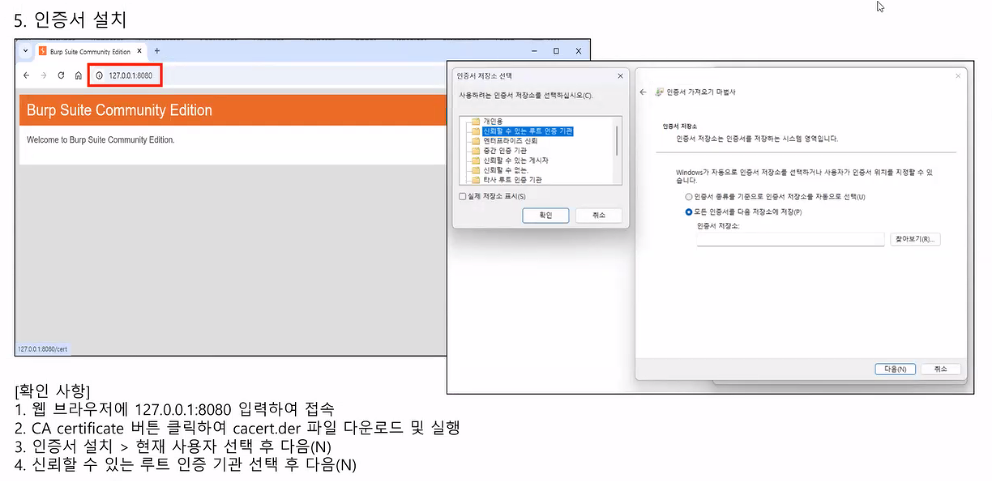Image resolution: width=992 pixels, height=481 pixels.
Task: Click the 127.0.0.1:8080/cert status bar link
Action: (x=42, y=349)
